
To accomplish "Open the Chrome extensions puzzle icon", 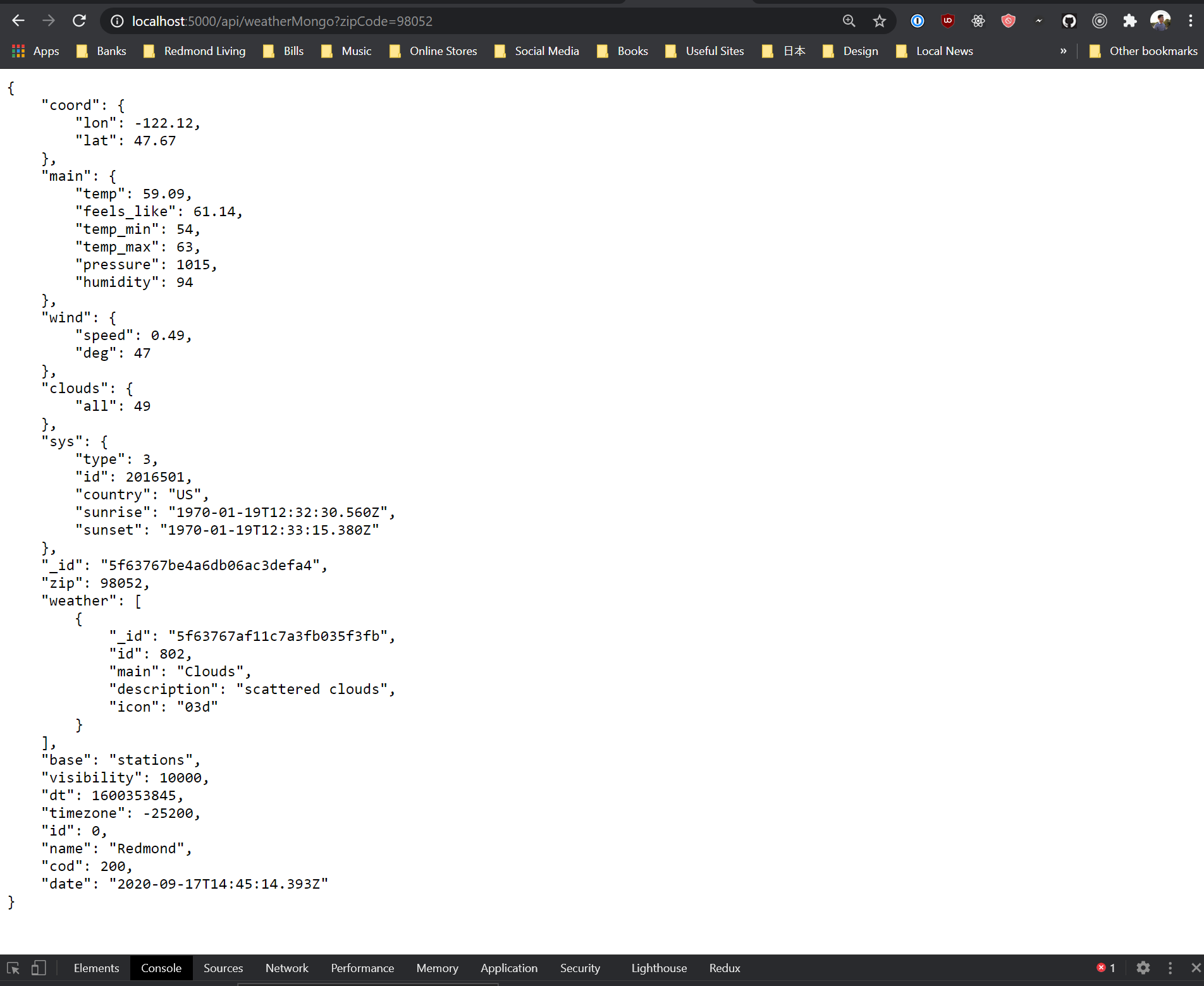I will (1130, 20).
